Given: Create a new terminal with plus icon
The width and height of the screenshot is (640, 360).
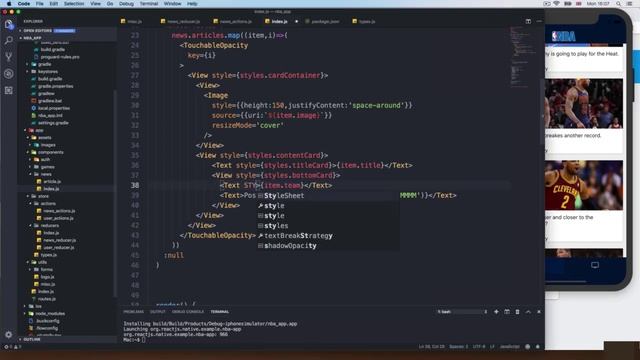Looking at the screenshot, I should click(x=496, y=312).
